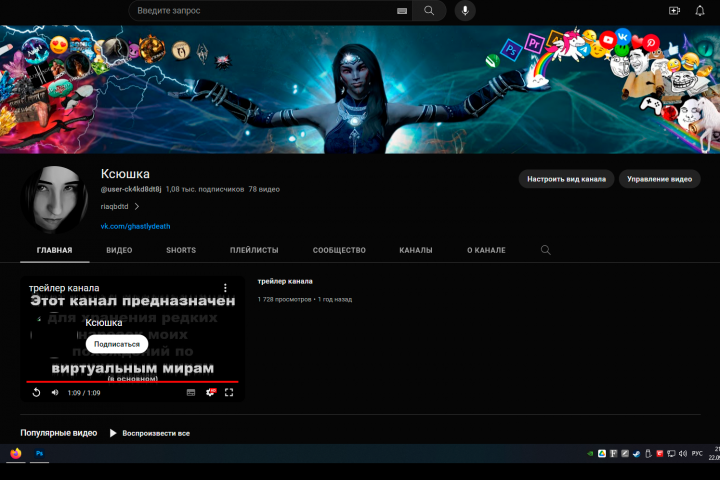Switch the РУС input language
The width and height of the screenshot is (720, 480).
[697, 454]
